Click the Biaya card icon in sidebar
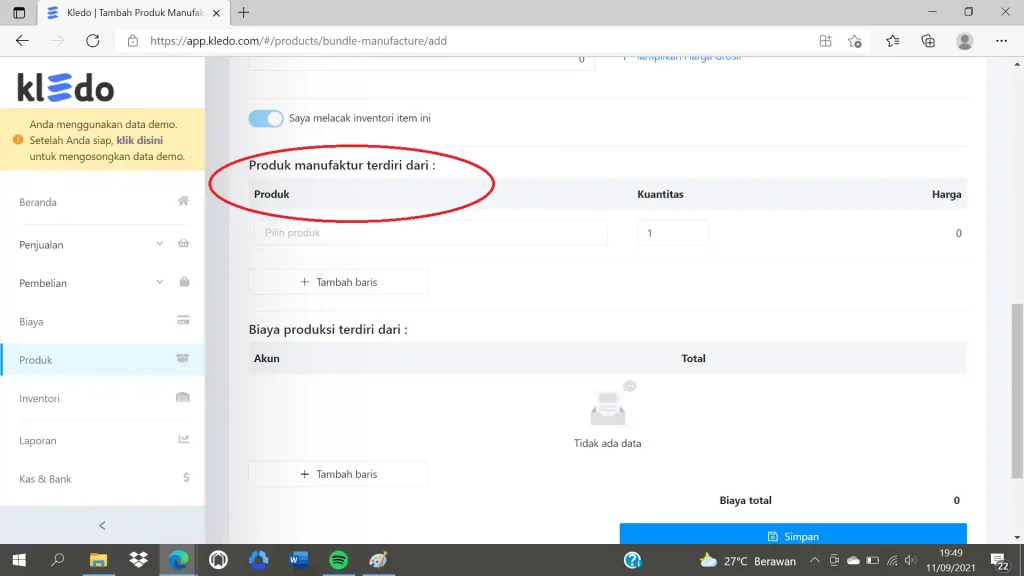Screen dimensions: 1024x576 (184, 320)
